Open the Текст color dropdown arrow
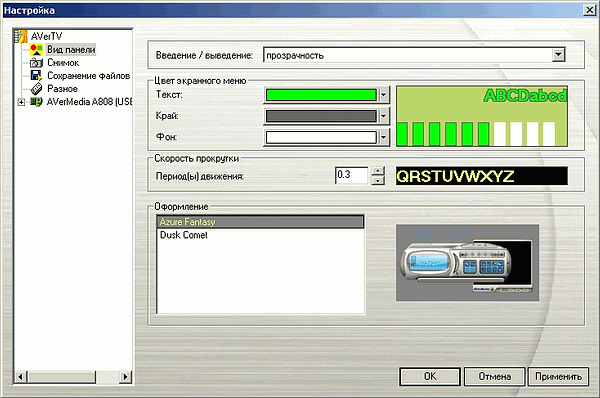The image size is (600, 398). (383, 95)
